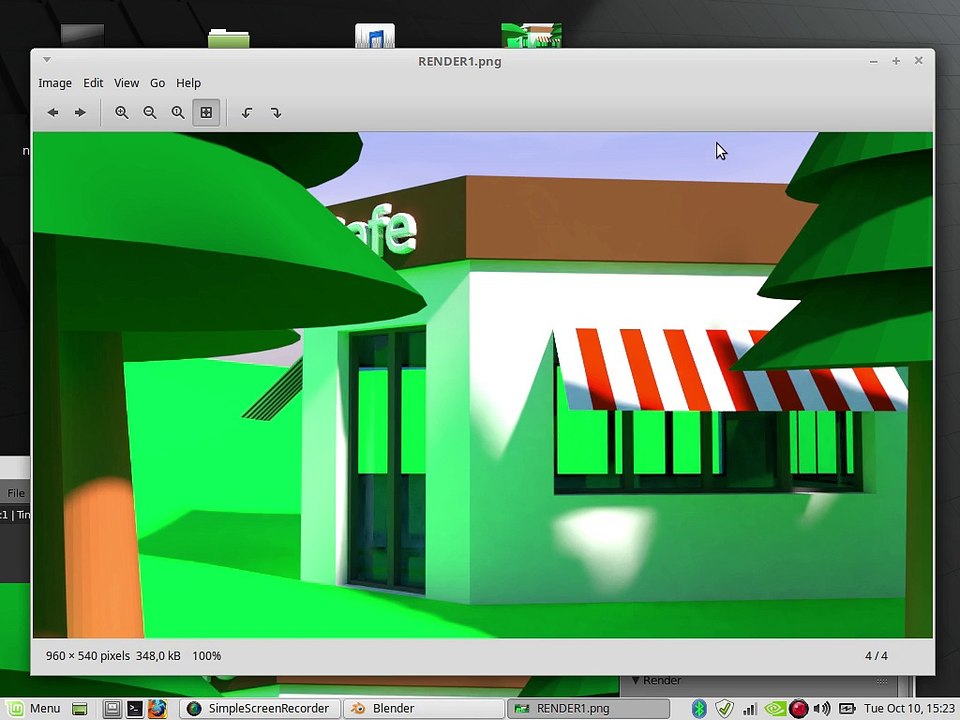
Task: Switch to Blender in the taskbar
Action: 424,709
